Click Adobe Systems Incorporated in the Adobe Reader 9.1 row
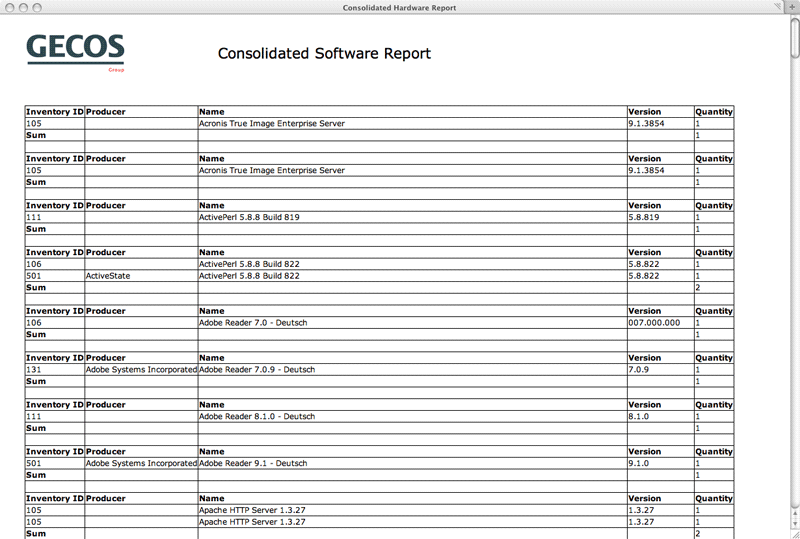Image resolution: width=800 pixels, height=539 pixels. coord(141,464)
